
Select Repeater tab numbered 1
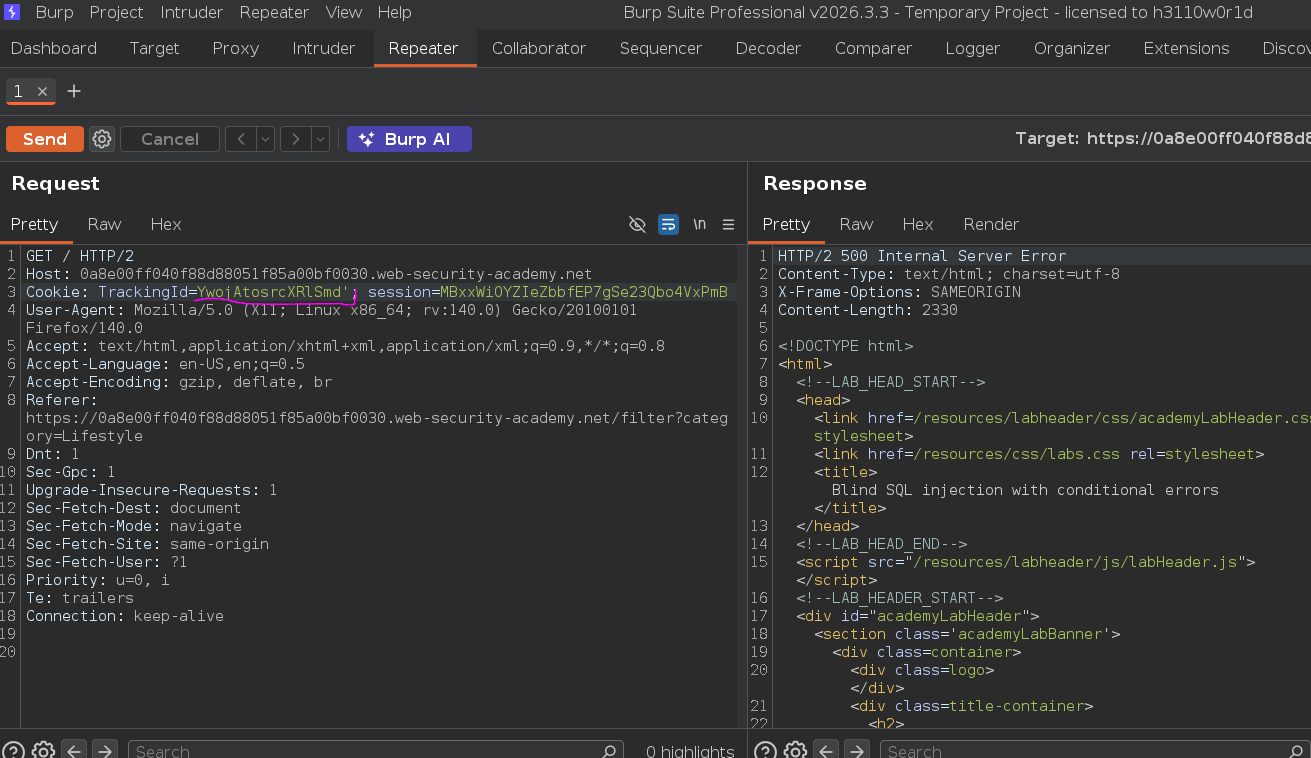coord(18,91)
